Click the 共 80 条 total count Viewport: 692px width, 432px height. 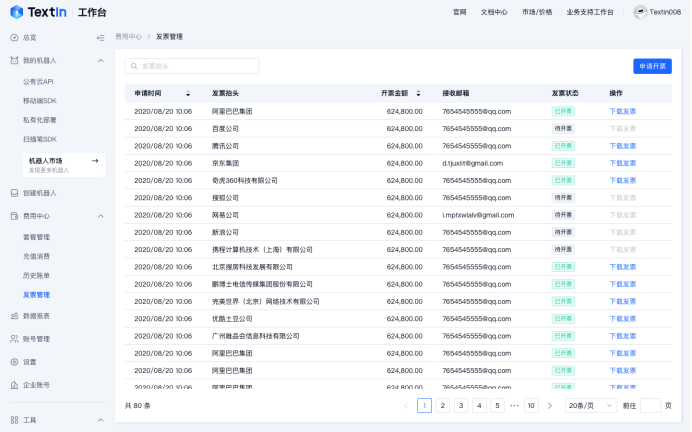pyautogui.click(x=138, y=406)
